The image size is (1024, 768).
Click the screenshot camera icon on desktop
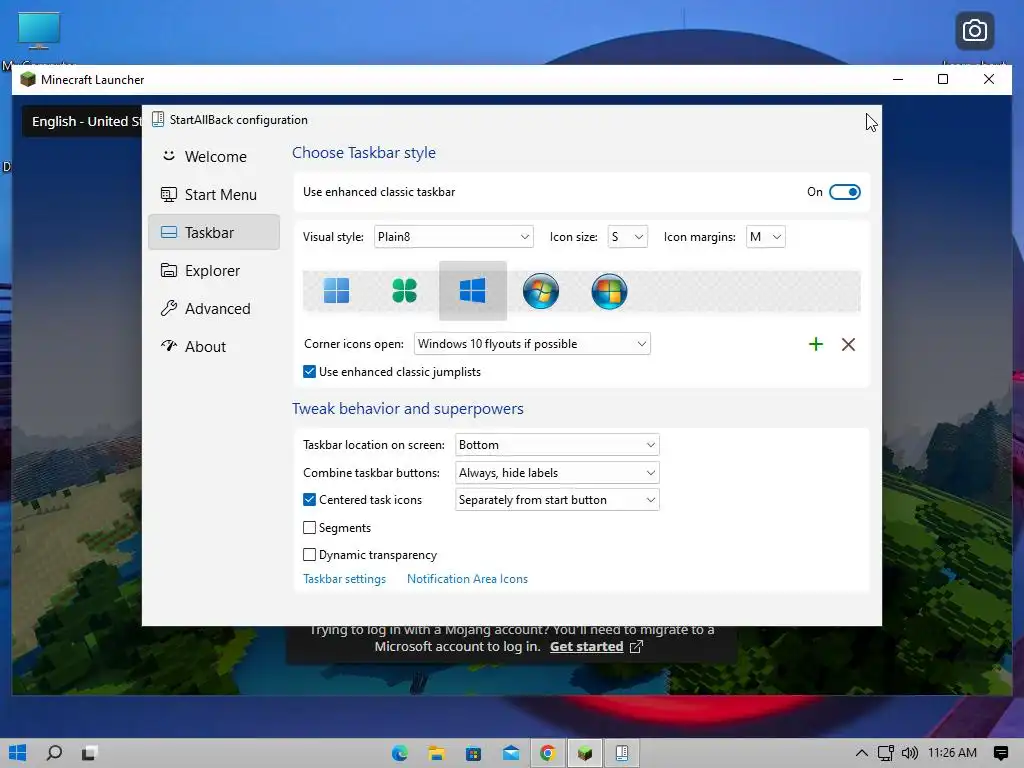click(974, 31)
